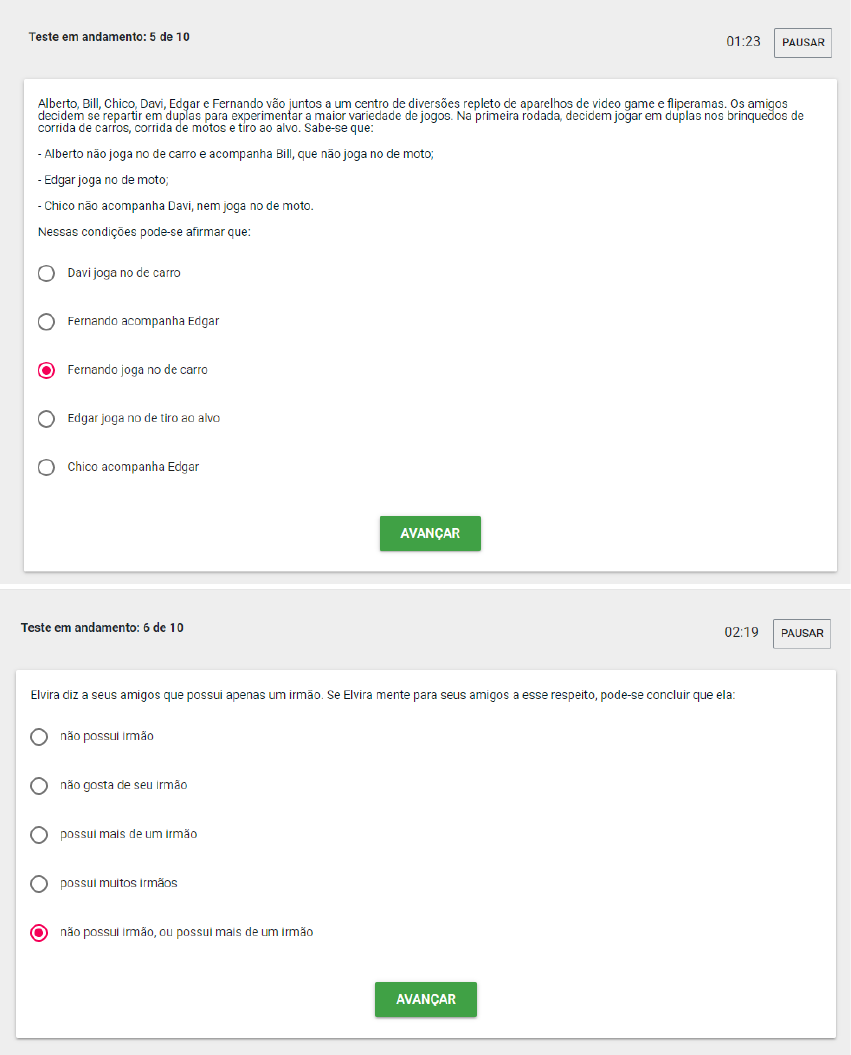Choose 'Fernando acompanha Edgar' radio option
851x1055 pixels.
pos(46,322)
